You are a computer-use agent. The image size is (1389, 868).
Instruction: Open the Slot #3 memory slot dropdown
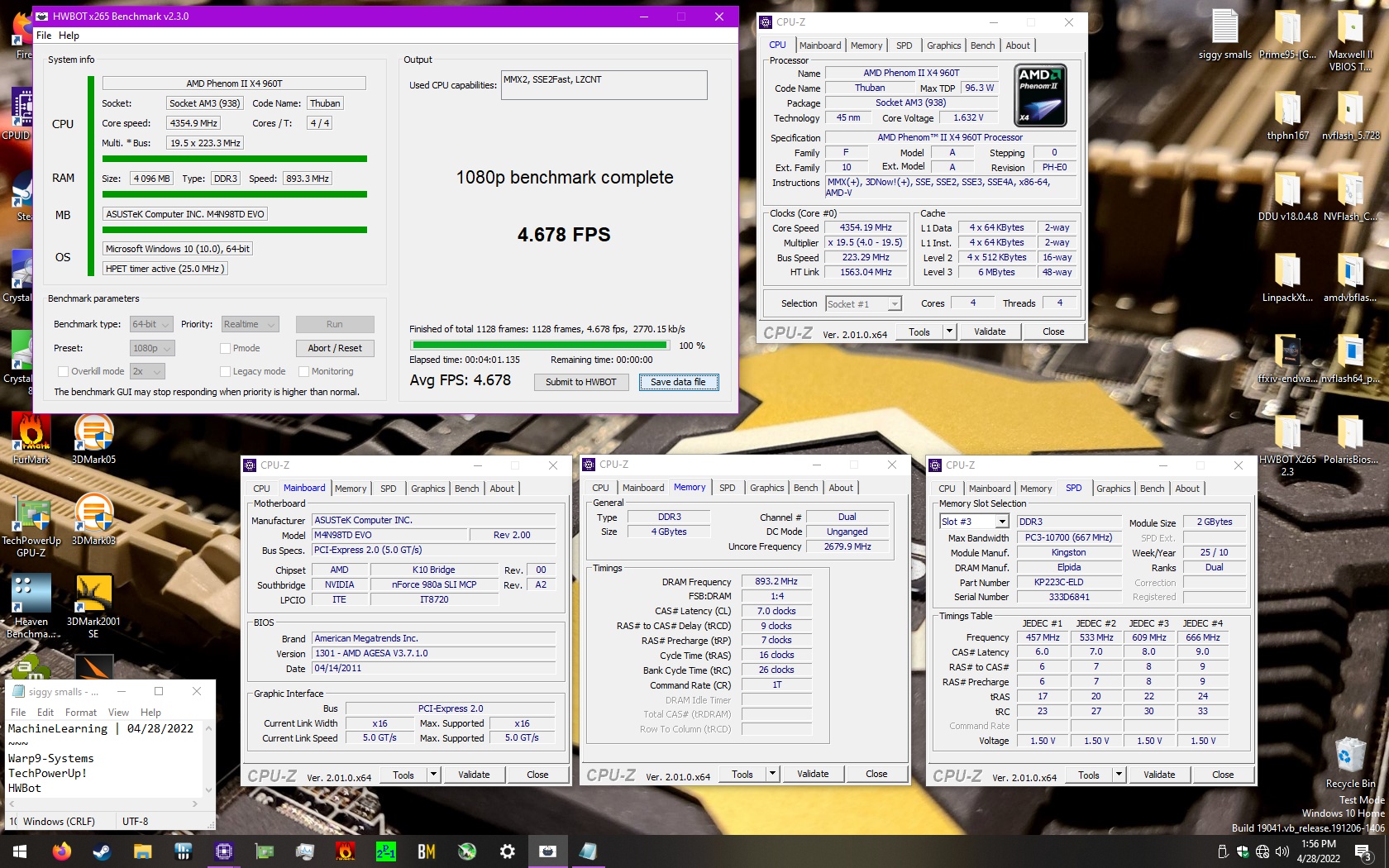tap(974, 522)
